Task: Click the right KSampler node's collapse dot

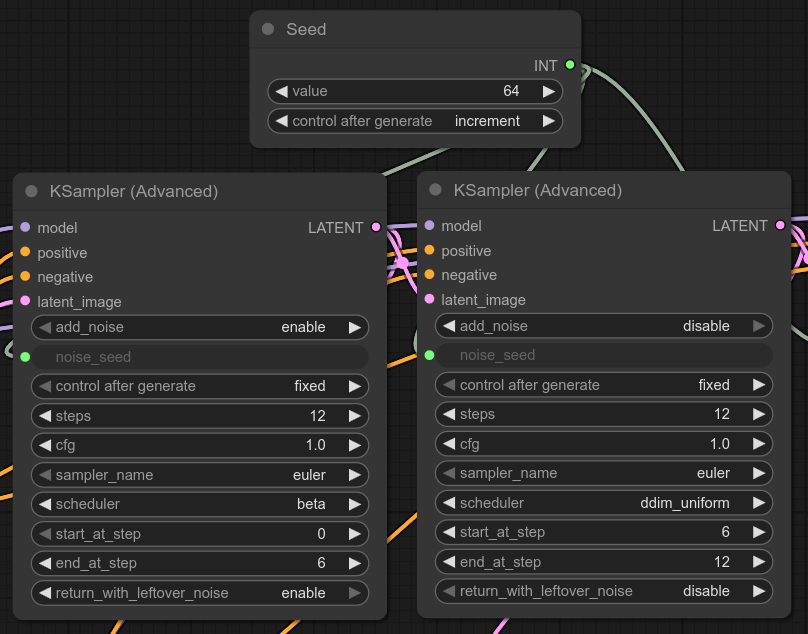Action: tap(435, 190)
